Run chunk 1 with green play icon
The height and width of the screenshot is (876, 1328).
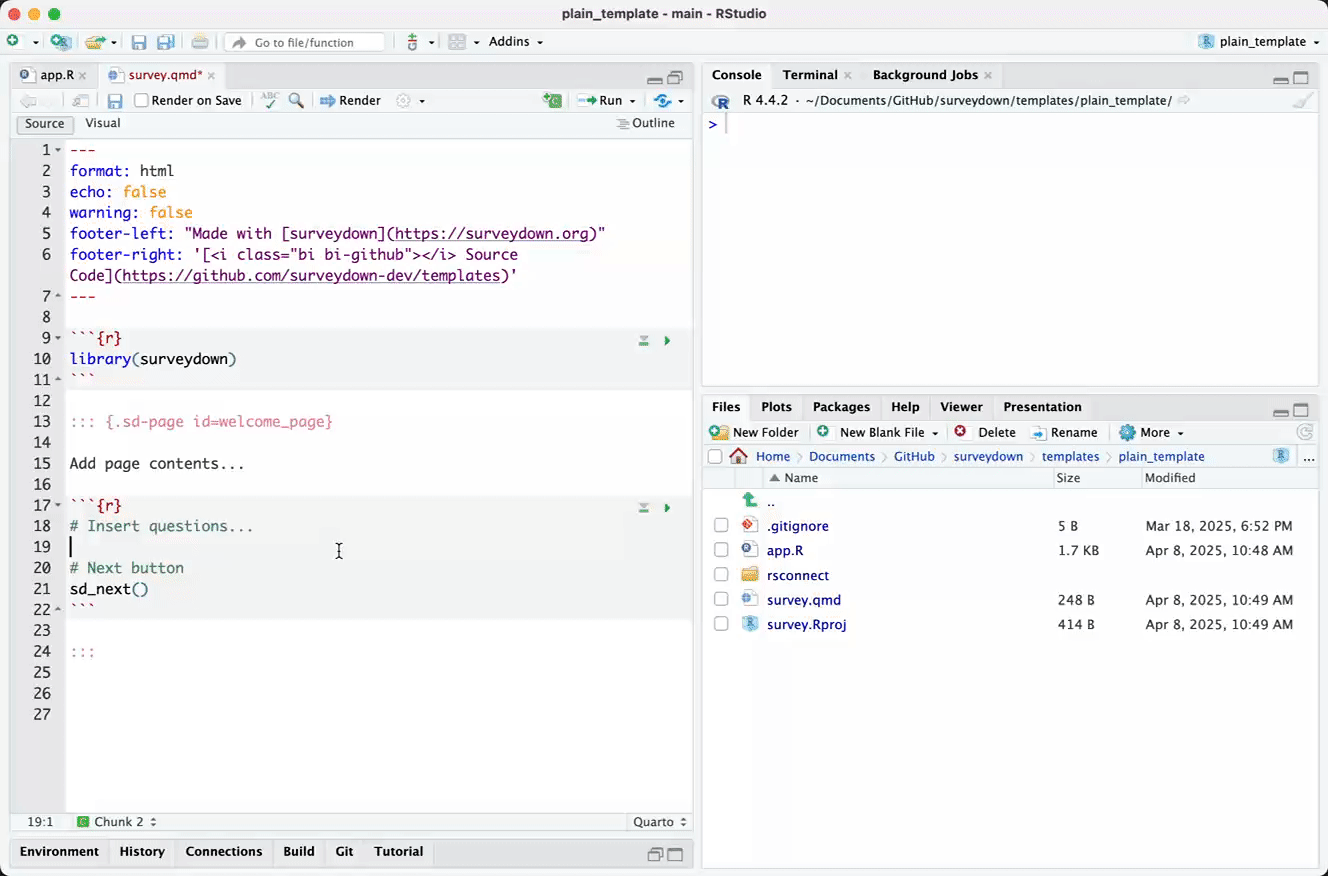click(667, 341)
